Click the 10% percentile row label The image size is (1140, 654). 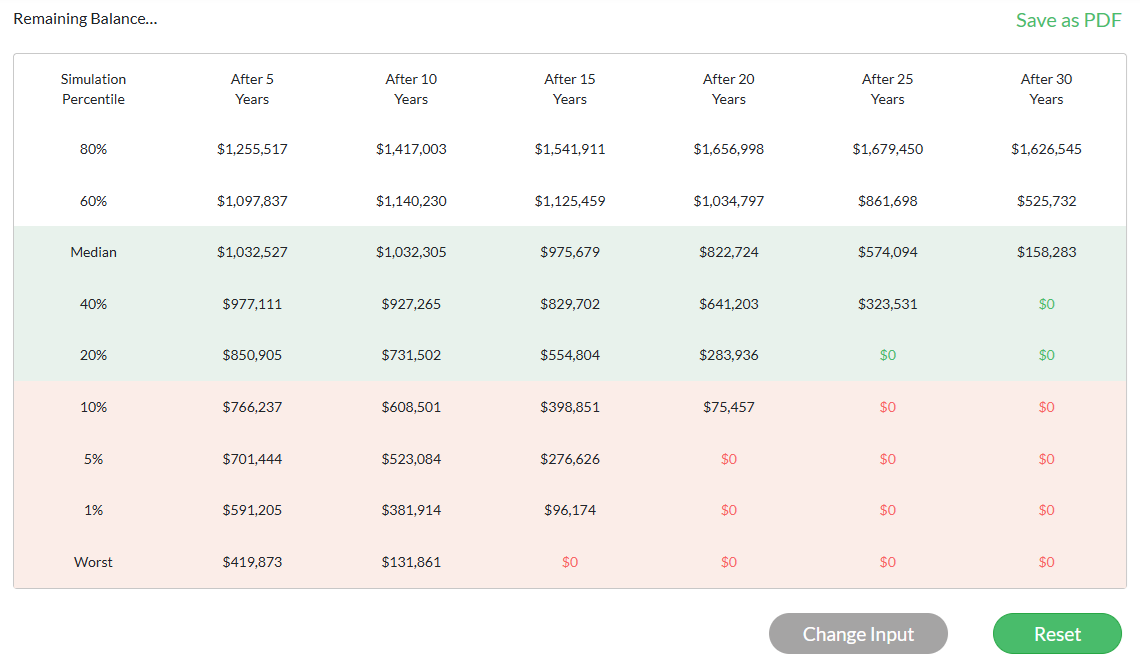click(93, 407)
